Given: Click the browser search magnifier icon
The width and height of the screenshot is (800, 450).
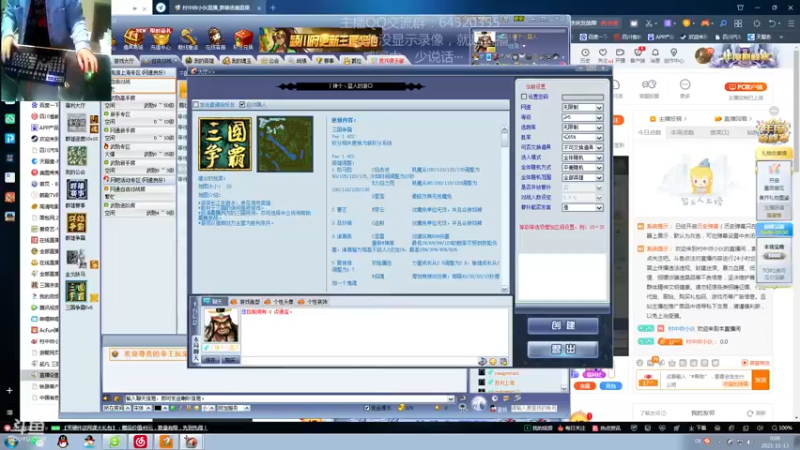Looking at the screenshot, I should [723, 23].
